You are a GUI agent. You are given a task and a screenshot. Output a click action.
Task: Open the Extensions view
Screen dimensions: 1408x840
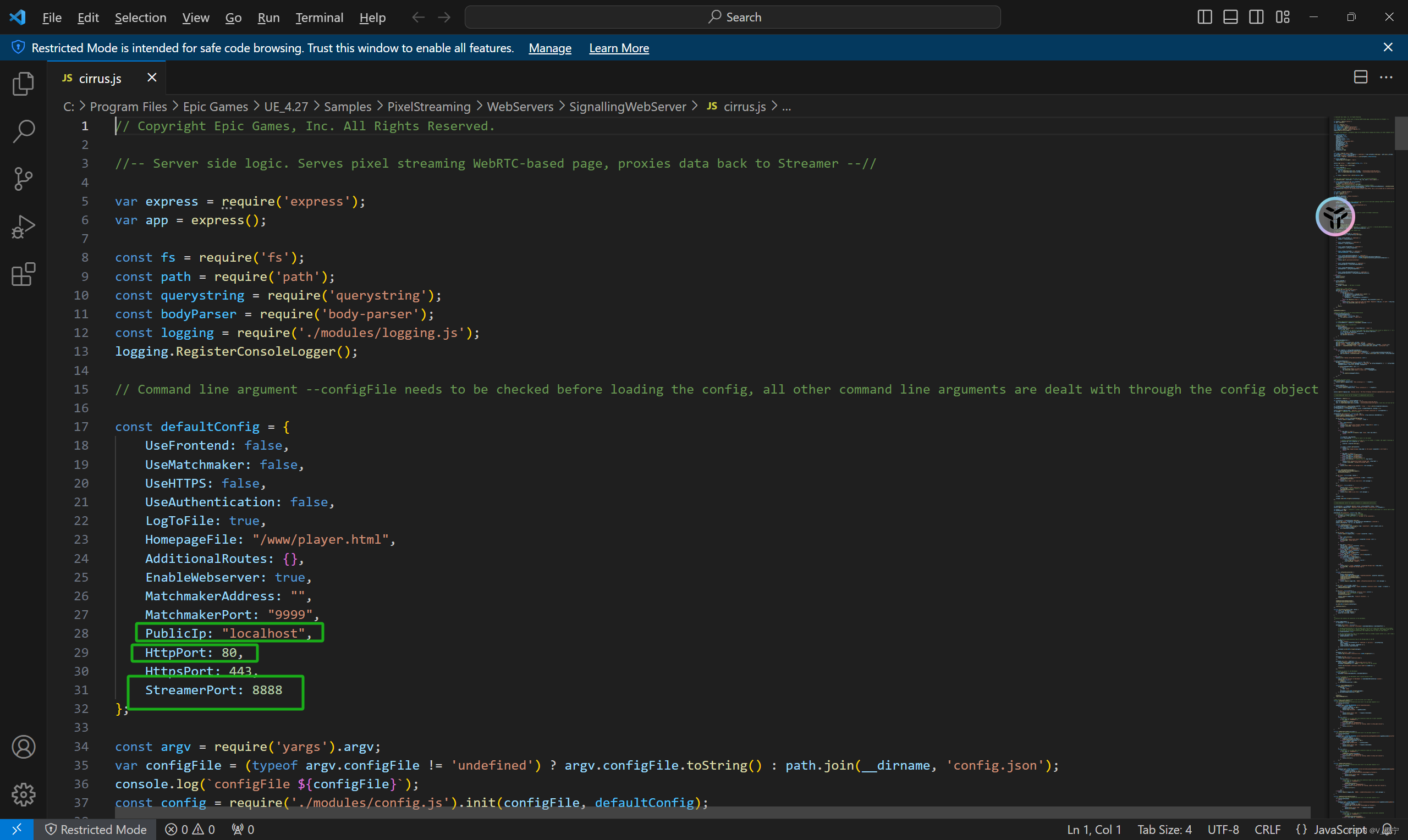coord(23,274)
